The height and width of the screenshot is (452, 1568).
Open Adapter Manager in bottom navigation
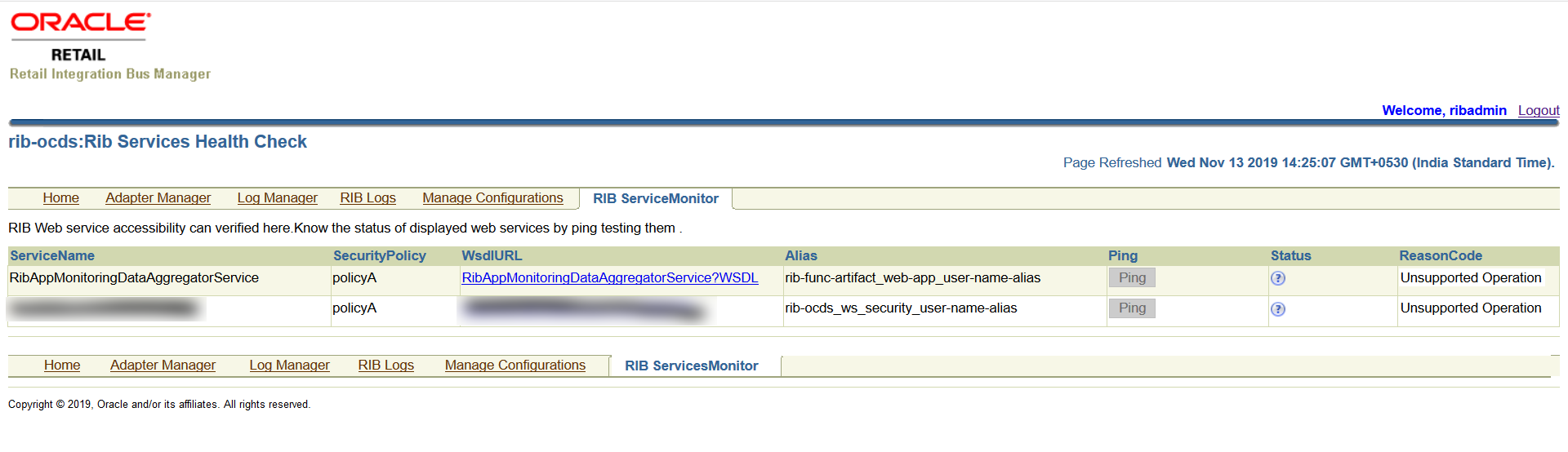pos(163,366)
